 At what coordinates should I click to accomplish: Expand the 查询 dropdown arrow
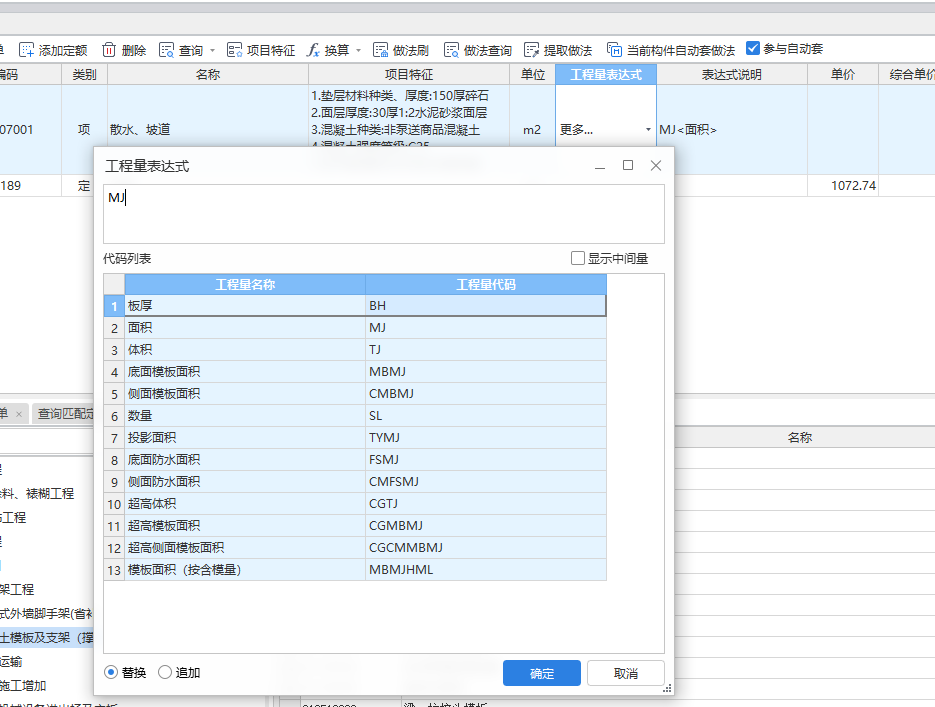pos(212,51)
